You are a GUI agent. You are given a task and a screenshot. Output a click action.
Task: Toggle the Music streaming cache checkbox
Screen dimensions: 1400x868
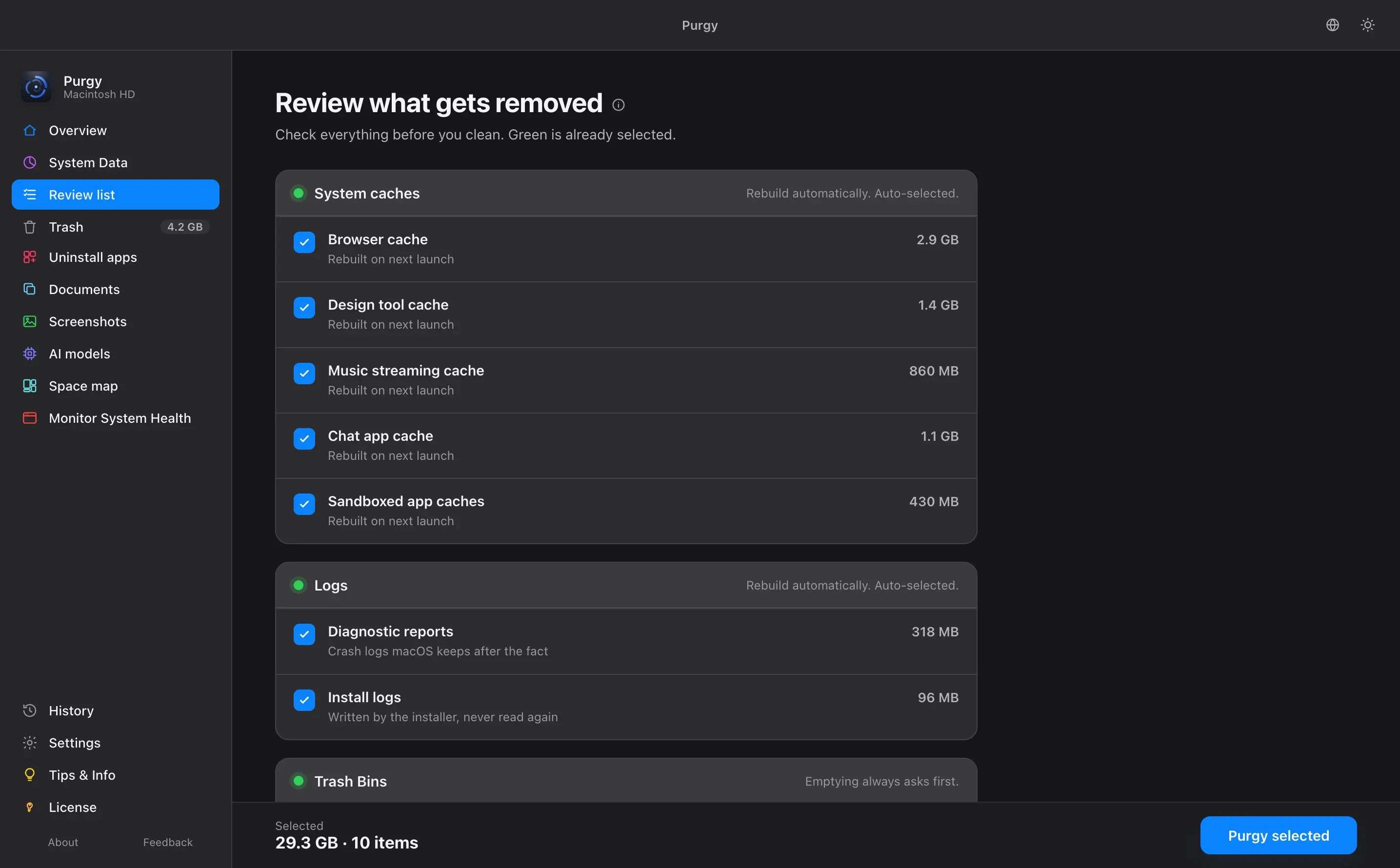[x=304, y=374]
